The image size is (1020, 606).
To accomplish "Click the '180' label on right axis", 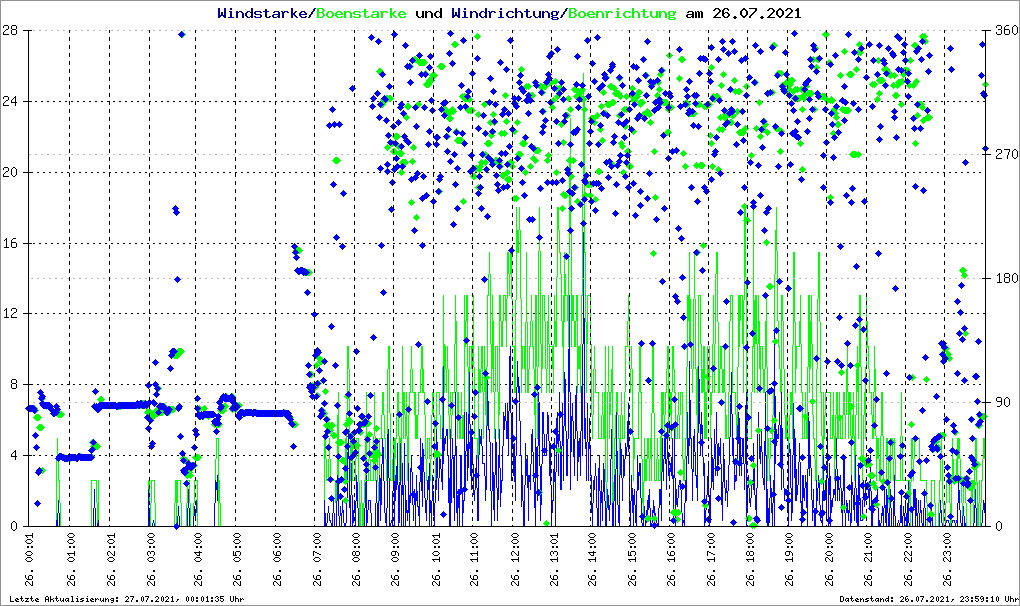I will 1003,279.
